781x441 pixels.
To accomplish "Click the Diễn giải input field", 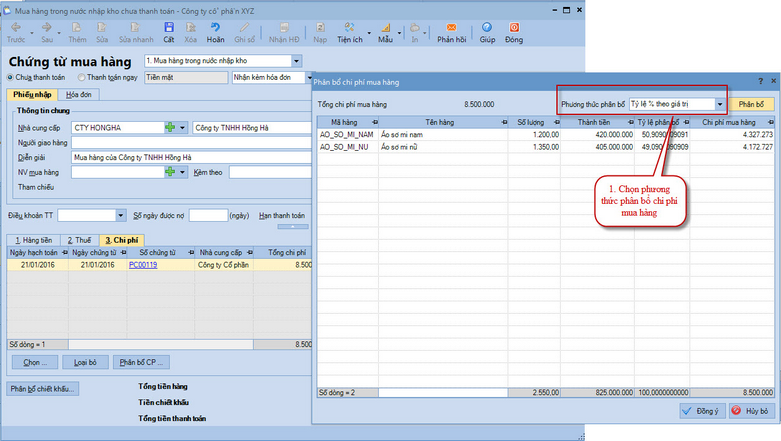I will [x=191, y=157].
